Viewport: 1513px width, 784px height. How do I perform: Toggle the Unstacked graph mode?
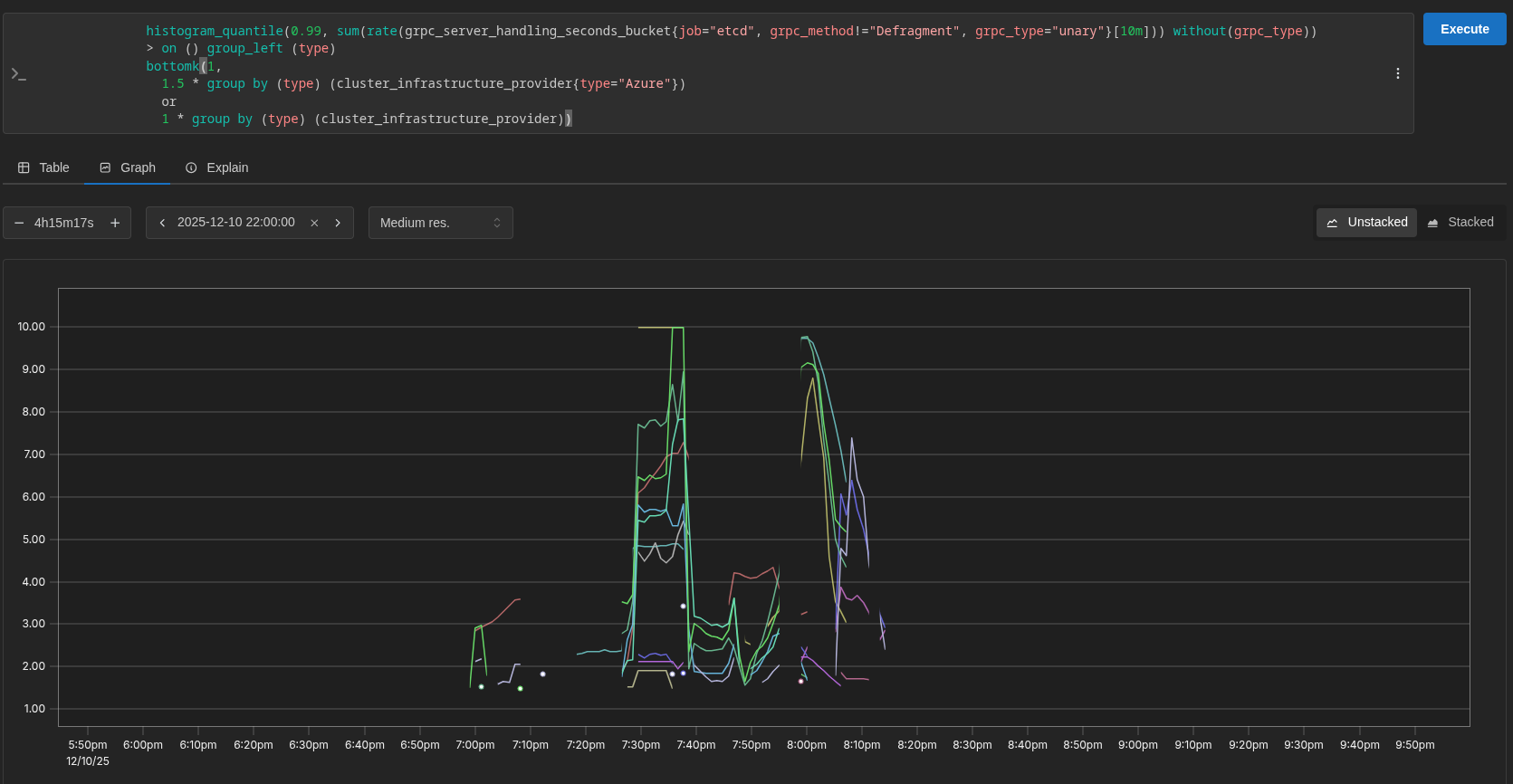coord(1366,222)
